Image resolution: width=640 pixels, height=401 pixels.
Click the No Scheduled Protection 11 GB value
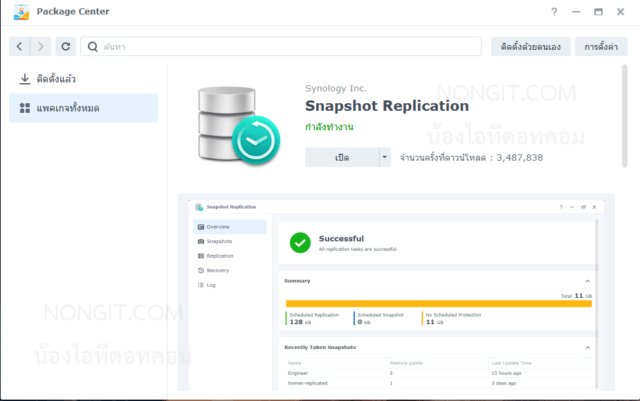(434, 322)
